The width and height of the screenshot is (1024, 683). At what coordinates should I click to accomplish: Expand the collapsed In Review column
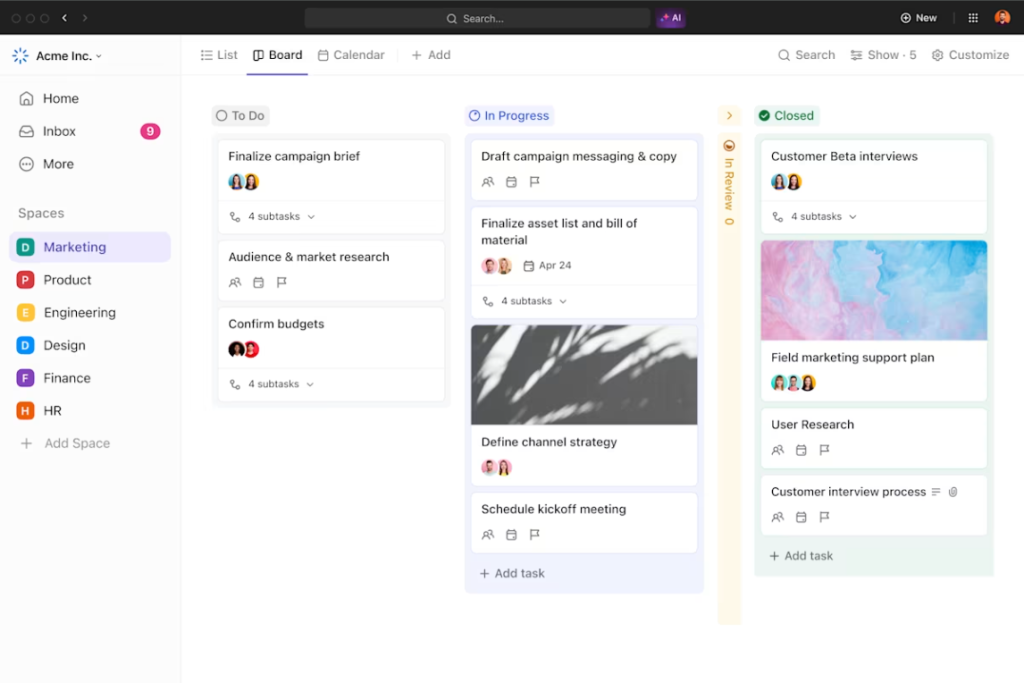(729, 116)
